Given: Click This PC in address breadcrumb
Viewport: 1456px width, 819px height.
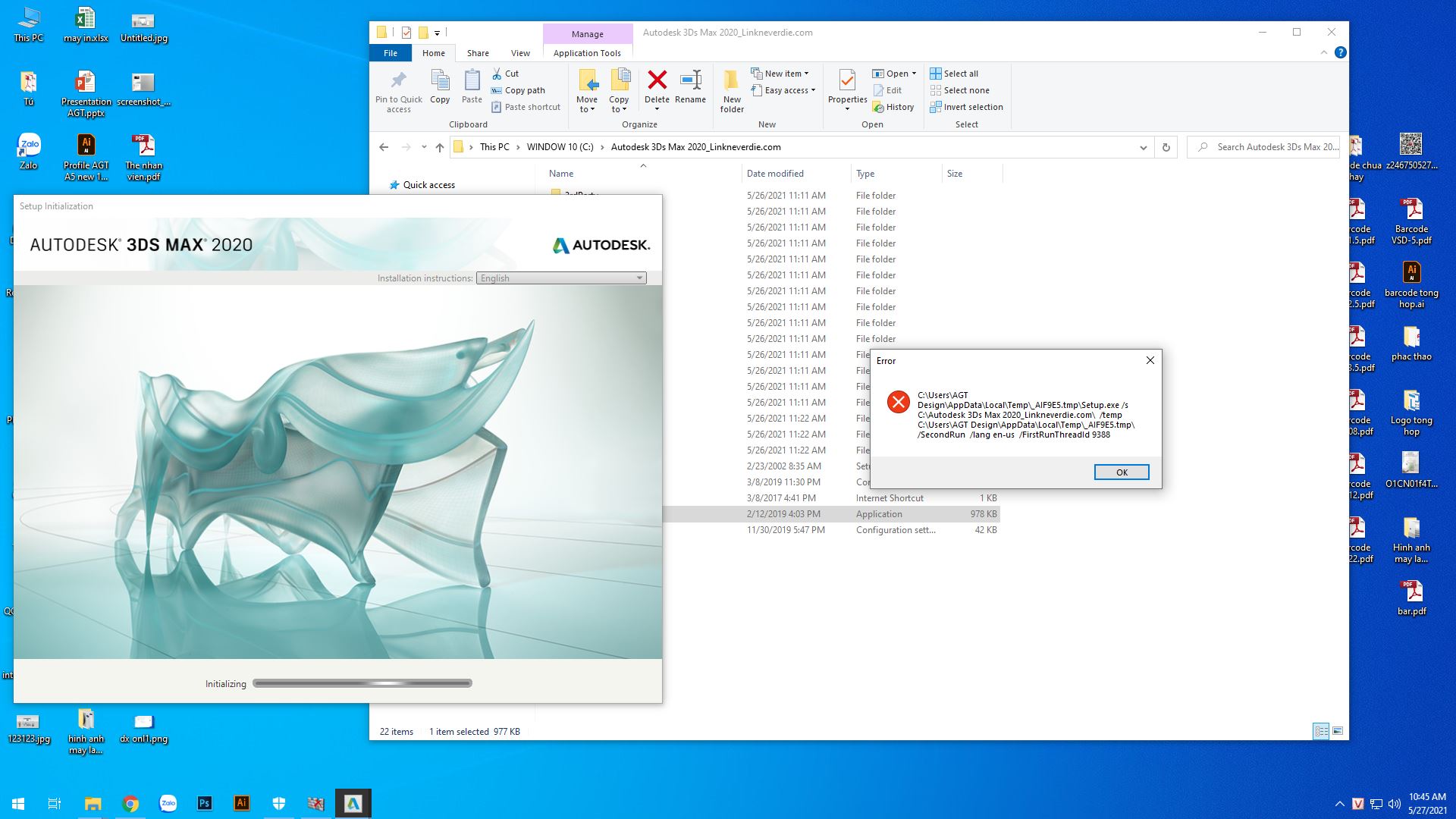Looking at the screenshot, I should (494, 147).
